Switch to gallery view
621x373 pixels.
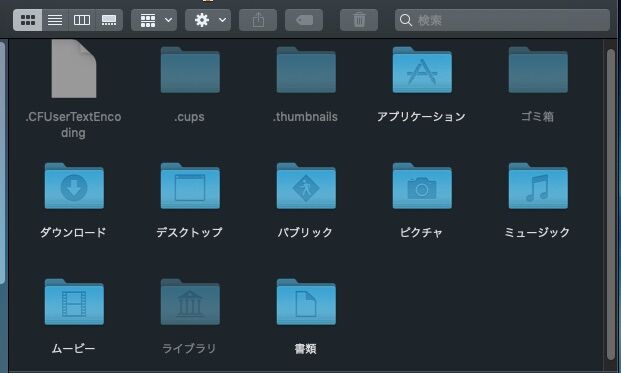coord(109,20)
